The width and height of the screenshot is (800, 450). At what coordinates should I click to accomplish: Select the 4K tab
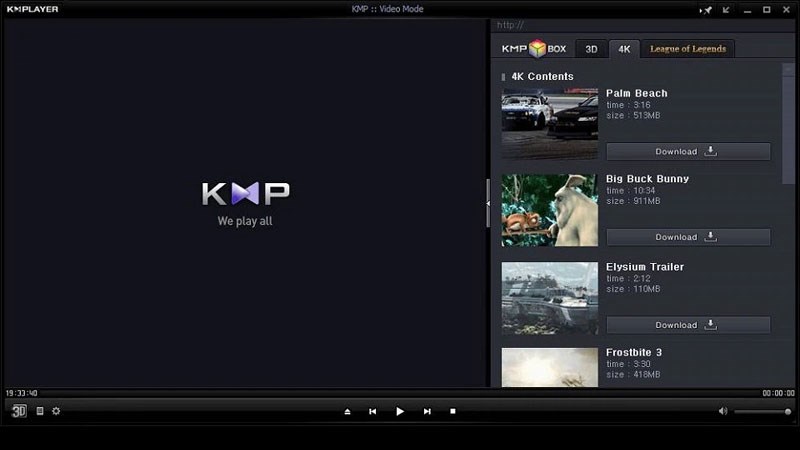tap(624, 49)
